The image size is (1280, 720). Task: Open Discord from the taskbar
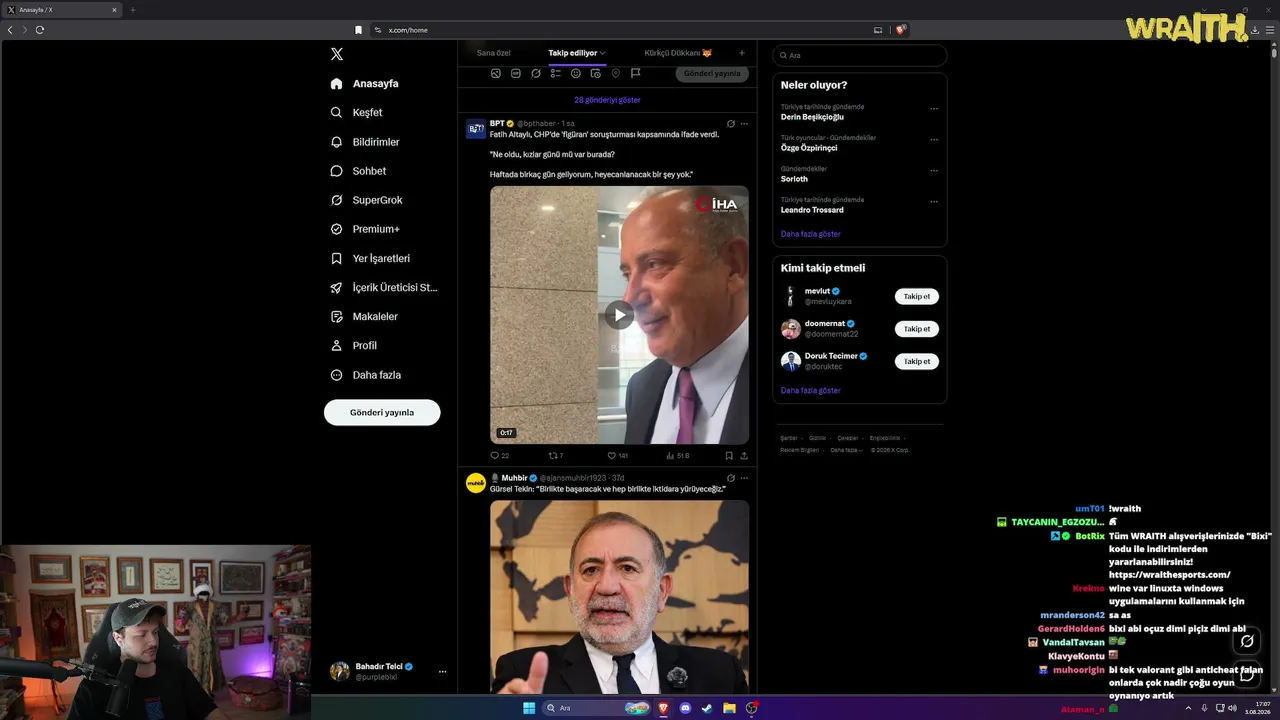pyautogui.click(x=685, y=708)
